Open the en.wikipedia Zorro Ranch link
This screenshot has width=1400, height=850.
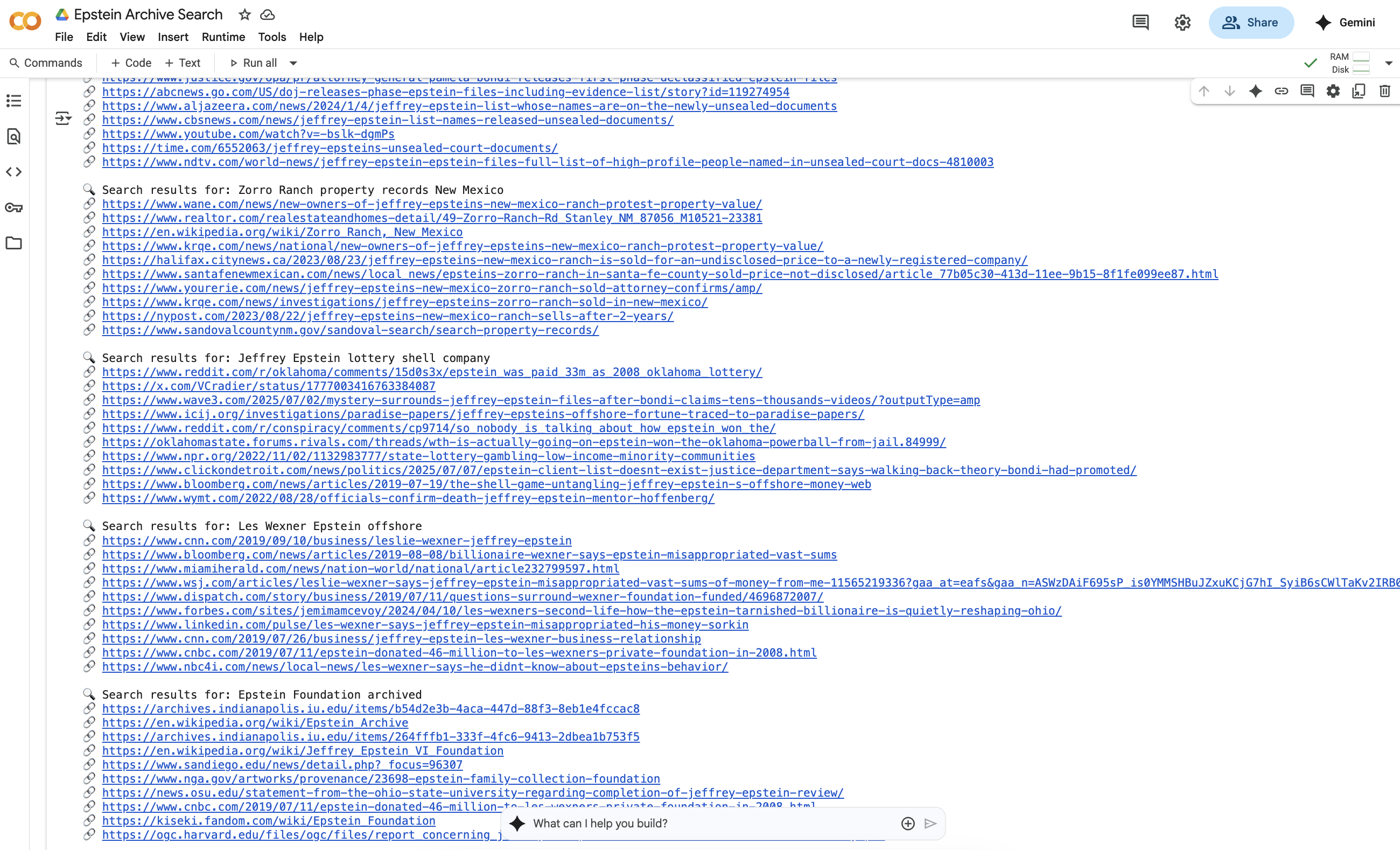pyautogui.click(x=282, y=232)
